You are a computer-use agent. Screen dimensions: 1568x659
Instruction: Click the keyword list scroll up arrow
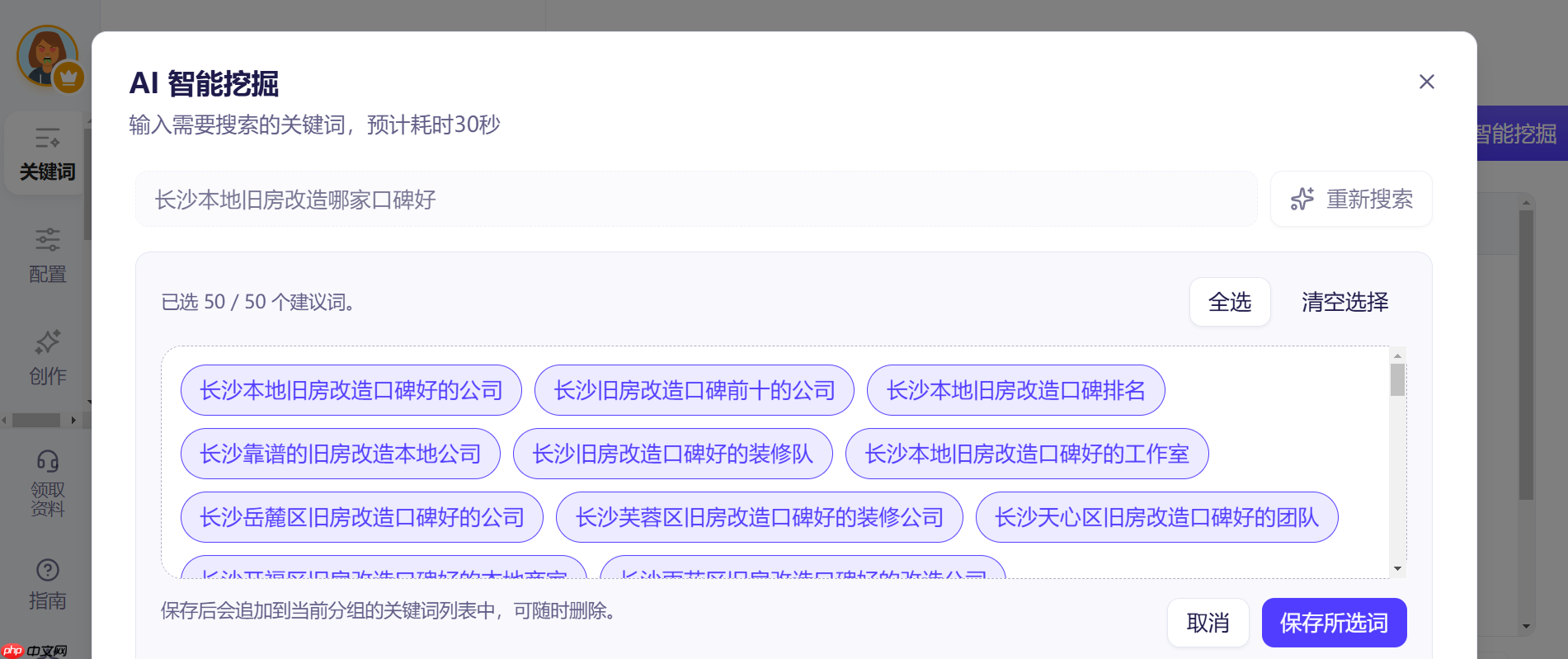(x=1397, y=355)
